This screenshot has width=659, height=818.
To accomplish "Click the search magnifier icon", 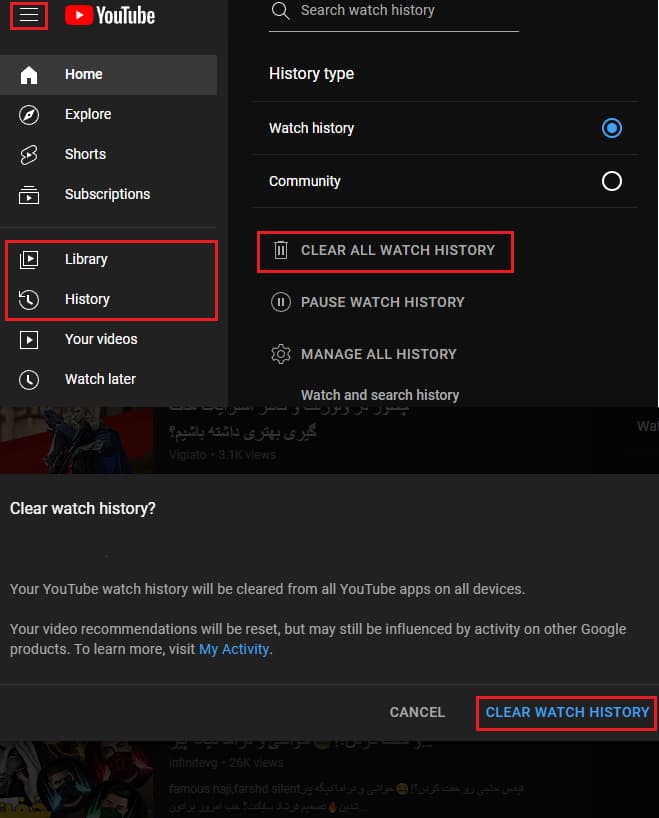I will coord(281,11).
